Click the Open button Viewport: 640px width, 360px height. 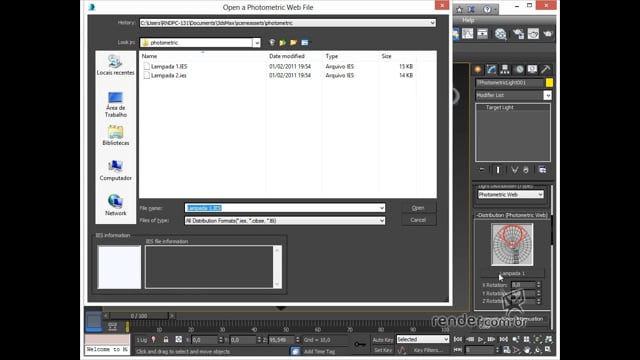pos(418,208)
